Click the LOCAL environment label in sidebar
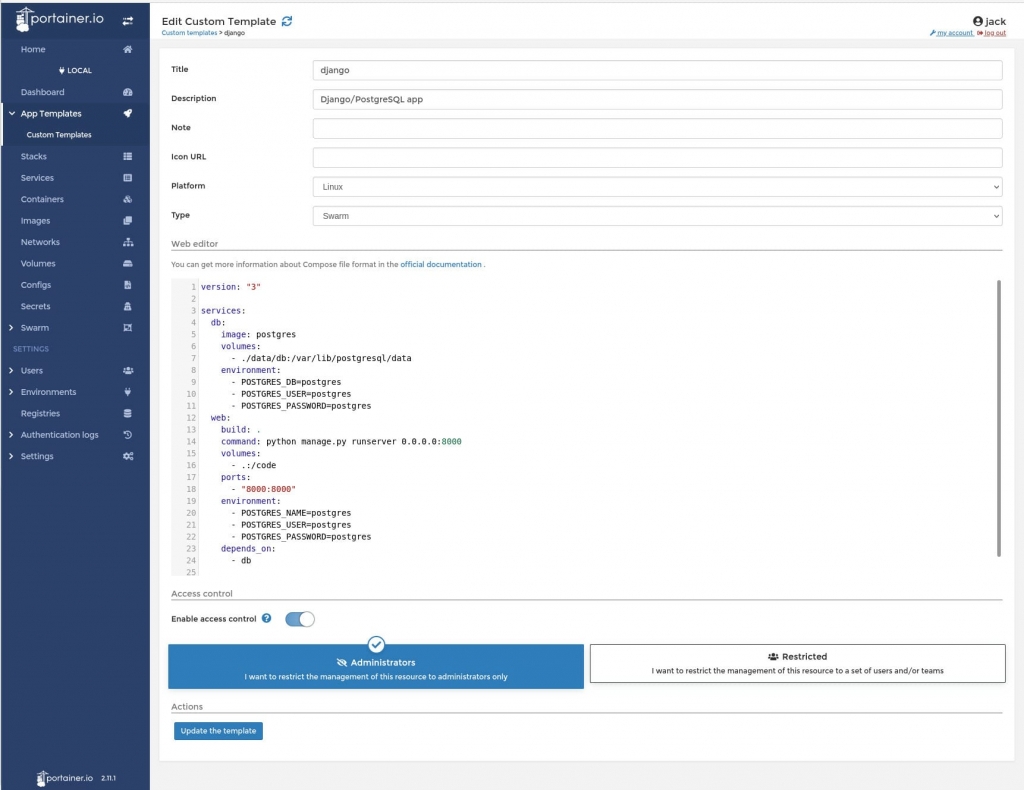The image size is (1024, 790). 75,71
